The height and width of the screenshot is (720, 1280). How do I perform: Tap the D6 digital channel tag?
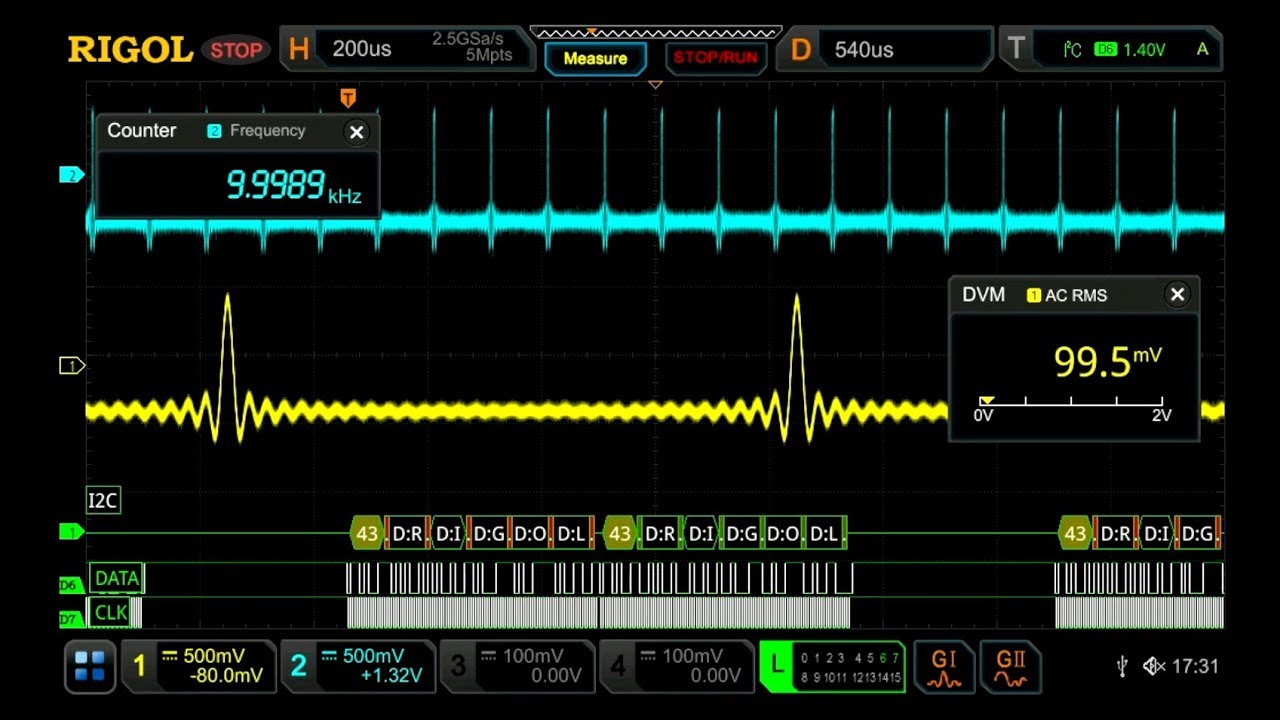tap(69, 584)
